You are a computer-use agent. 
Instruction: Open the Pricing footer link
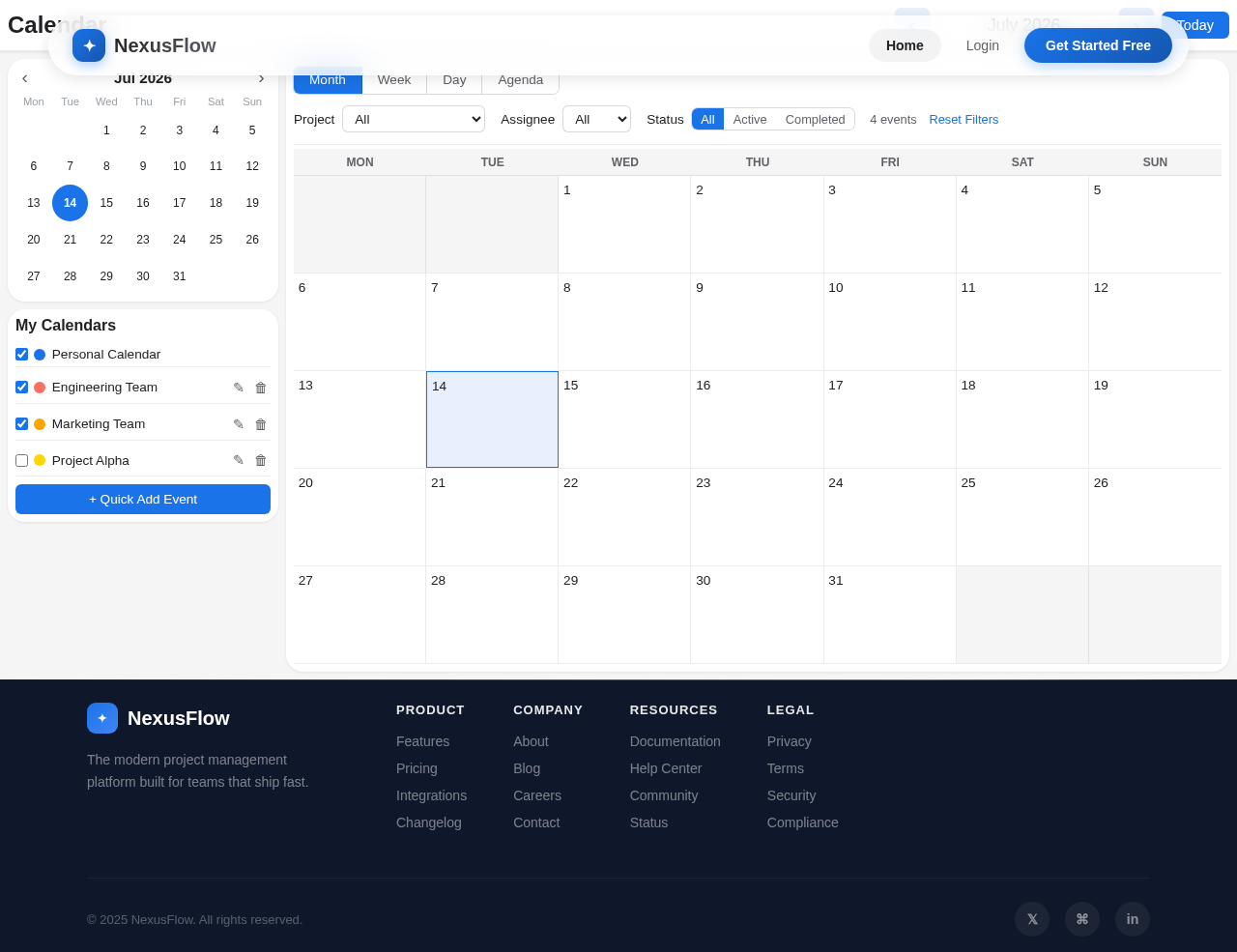[417, 768]
